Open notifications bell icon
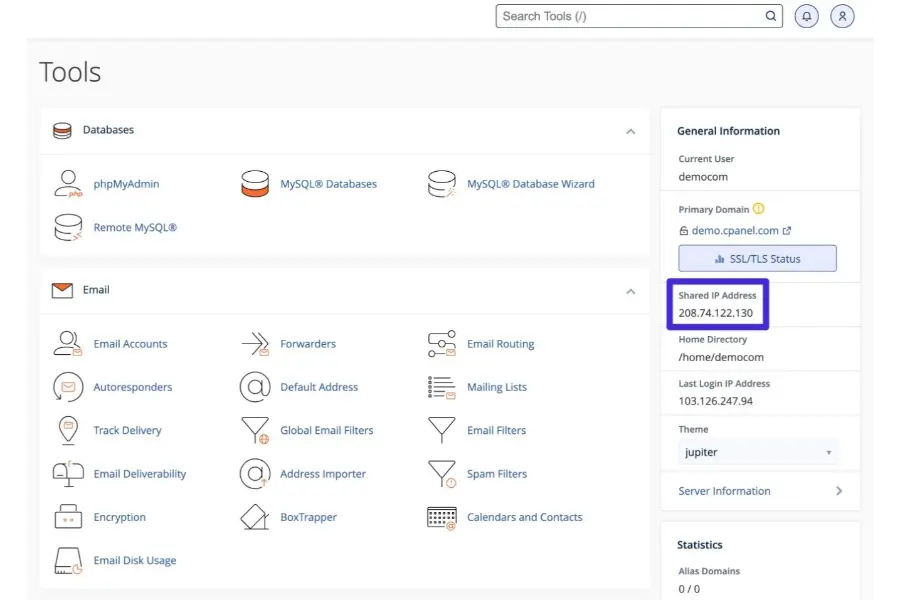 pyautogui.click(x=806, y=16)
